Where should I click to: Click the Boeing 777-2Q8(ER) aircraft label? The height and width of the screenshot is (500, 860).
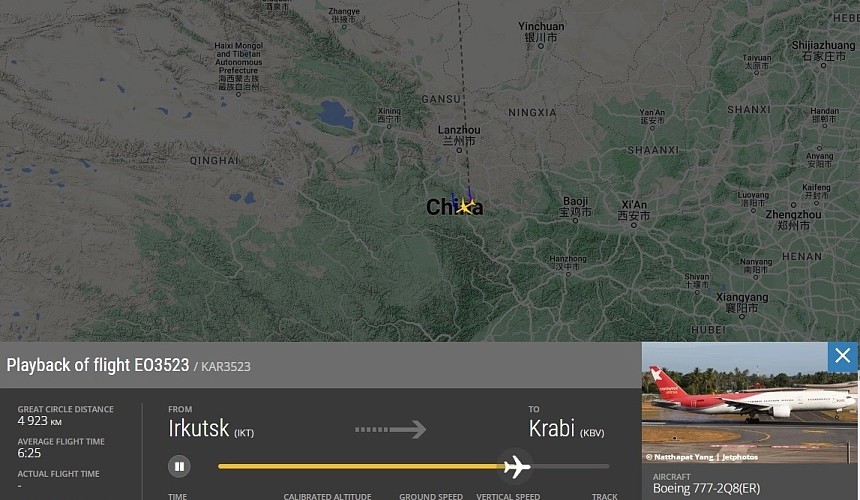(706, 488)
